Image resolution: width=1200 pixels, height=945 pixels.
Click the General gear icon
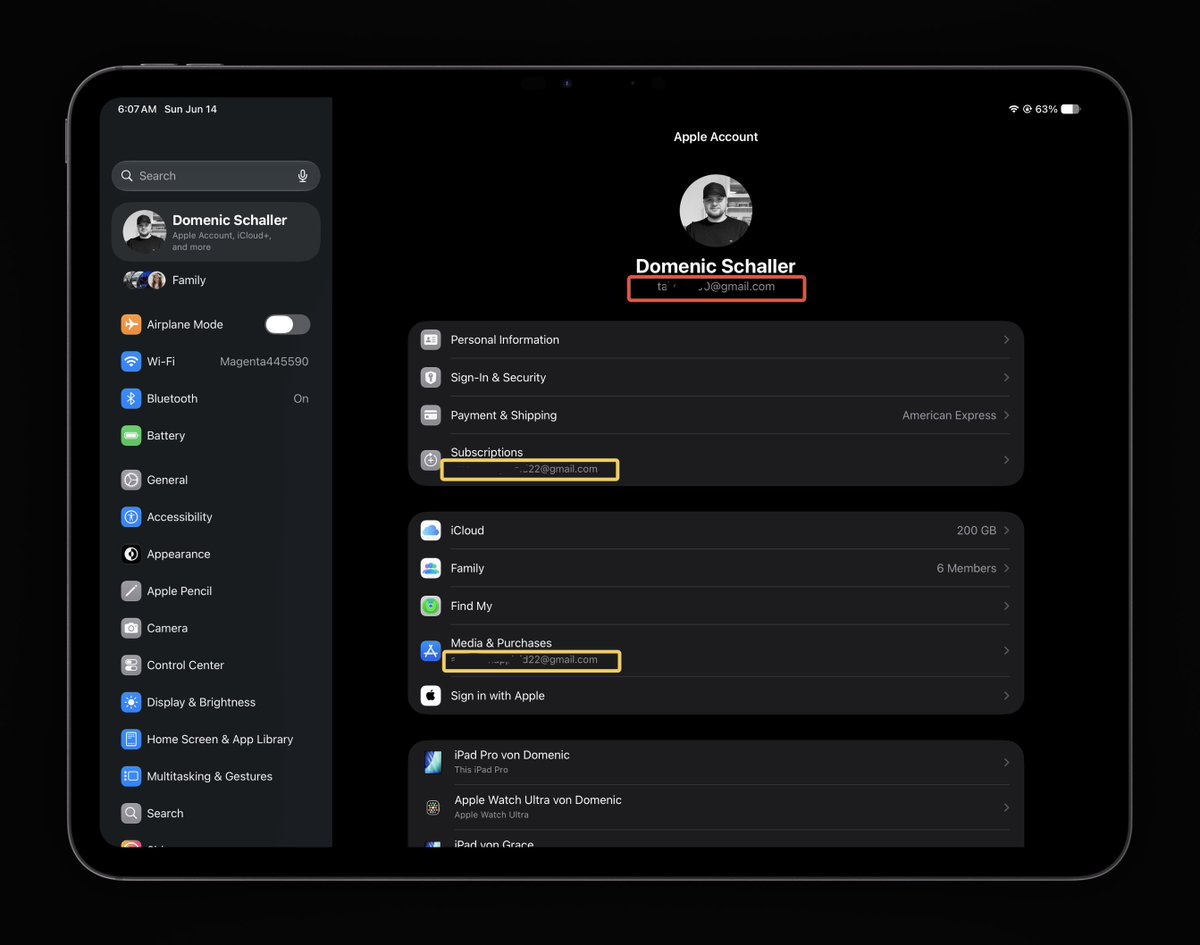click(131, 480)
